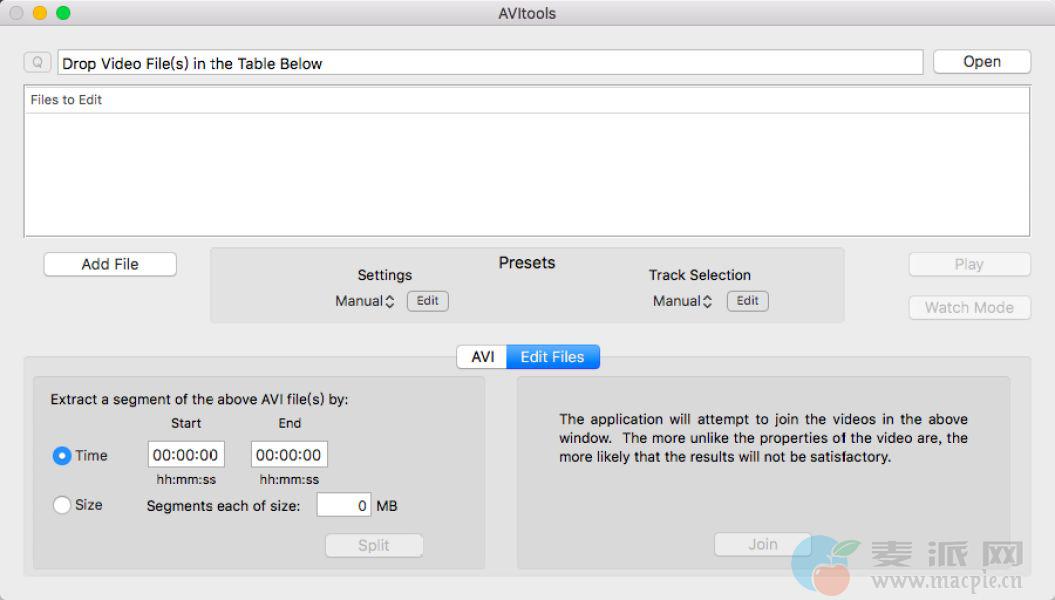Click Edit button under Track Selection

[x=747, y=301]
